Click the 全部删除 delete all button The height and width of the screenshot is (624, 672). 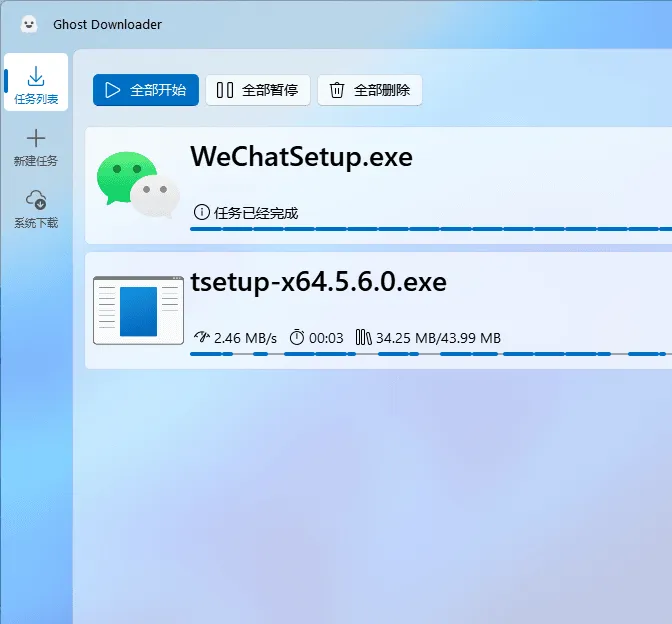click(x=370, y=90)
